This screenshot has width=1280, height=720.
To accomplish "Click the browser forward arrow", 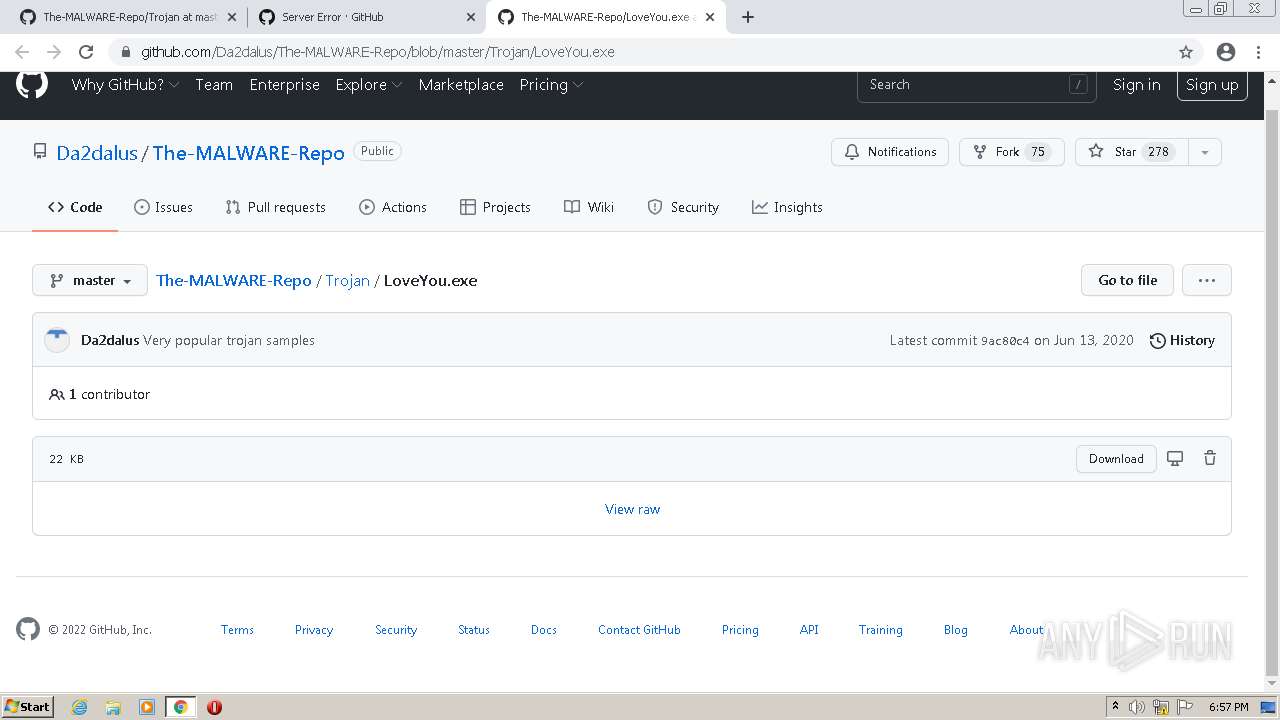I will (x=54, y=52).
